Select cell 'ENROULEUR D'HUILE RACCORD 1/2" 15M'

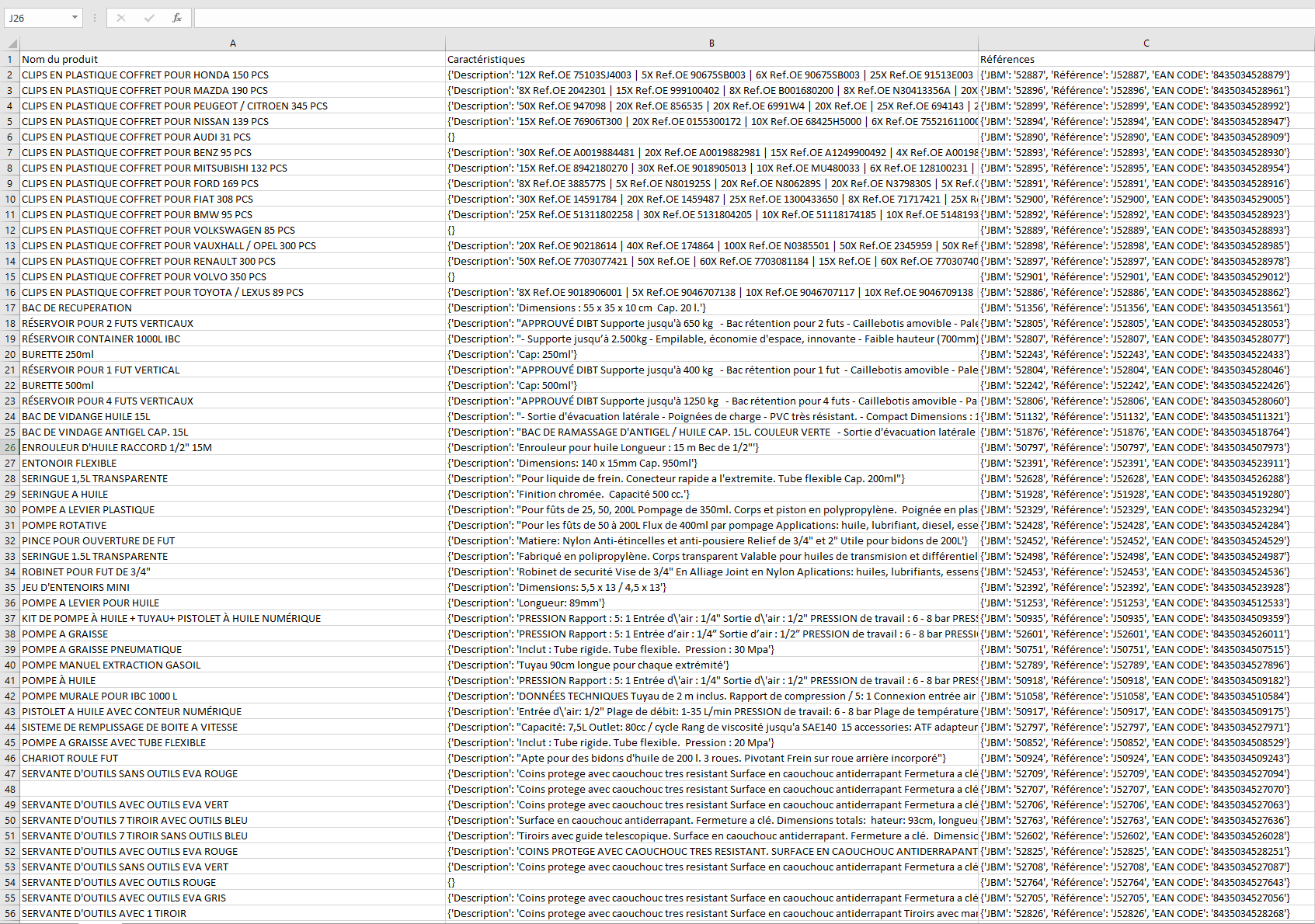233,447
